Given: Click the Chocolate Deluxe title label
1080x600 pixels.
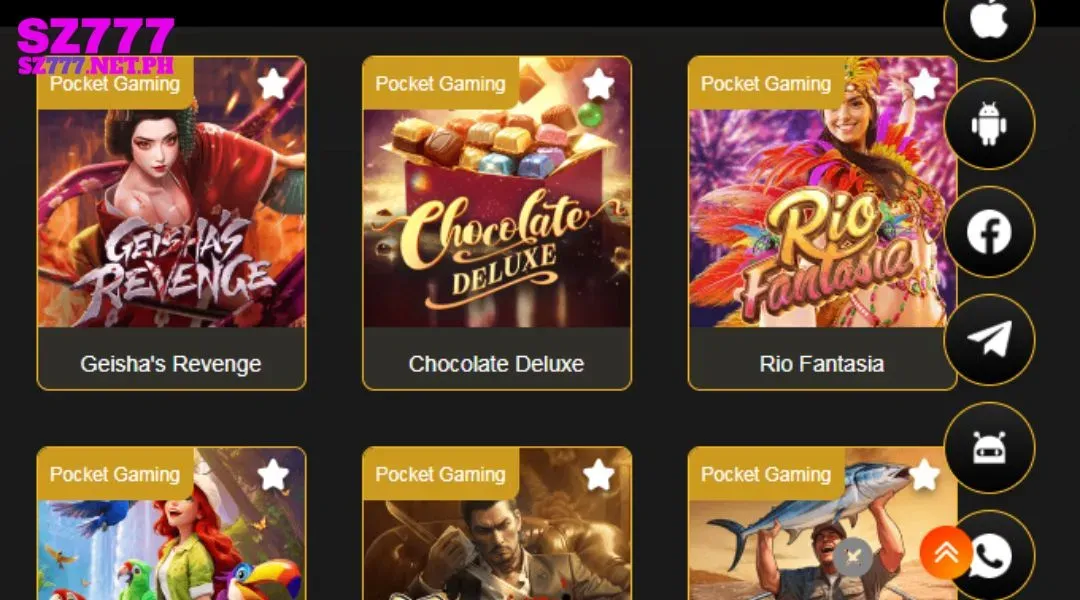Looking at the screenshot, I should click(497, 364).
